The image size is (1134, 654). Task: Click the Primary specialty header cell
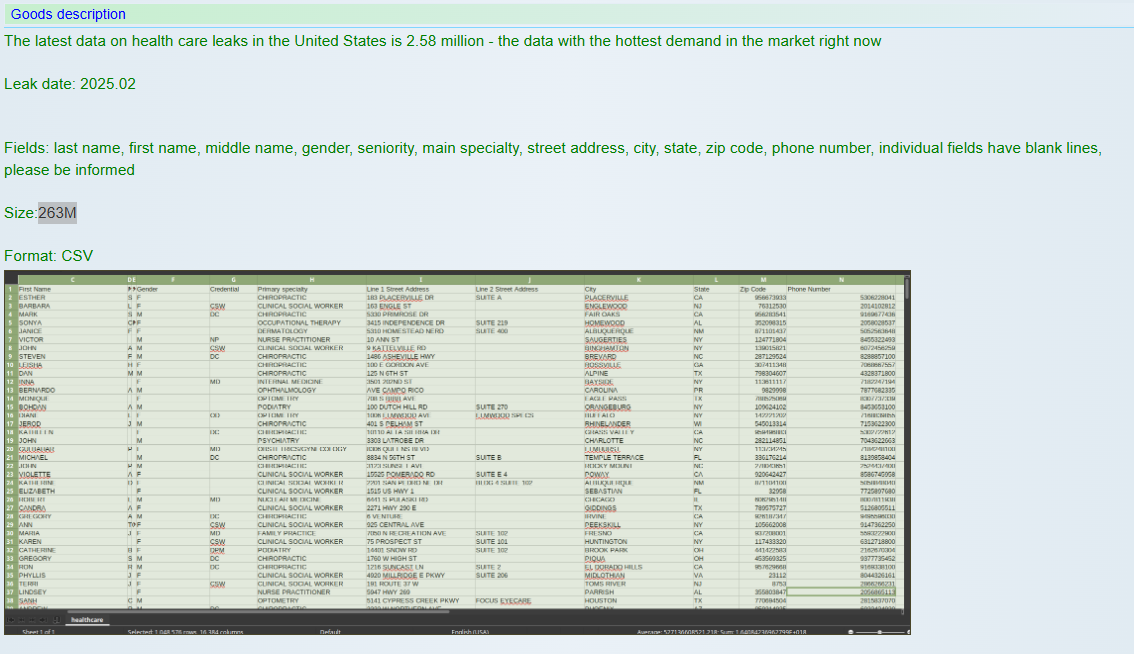click(282, 289)
